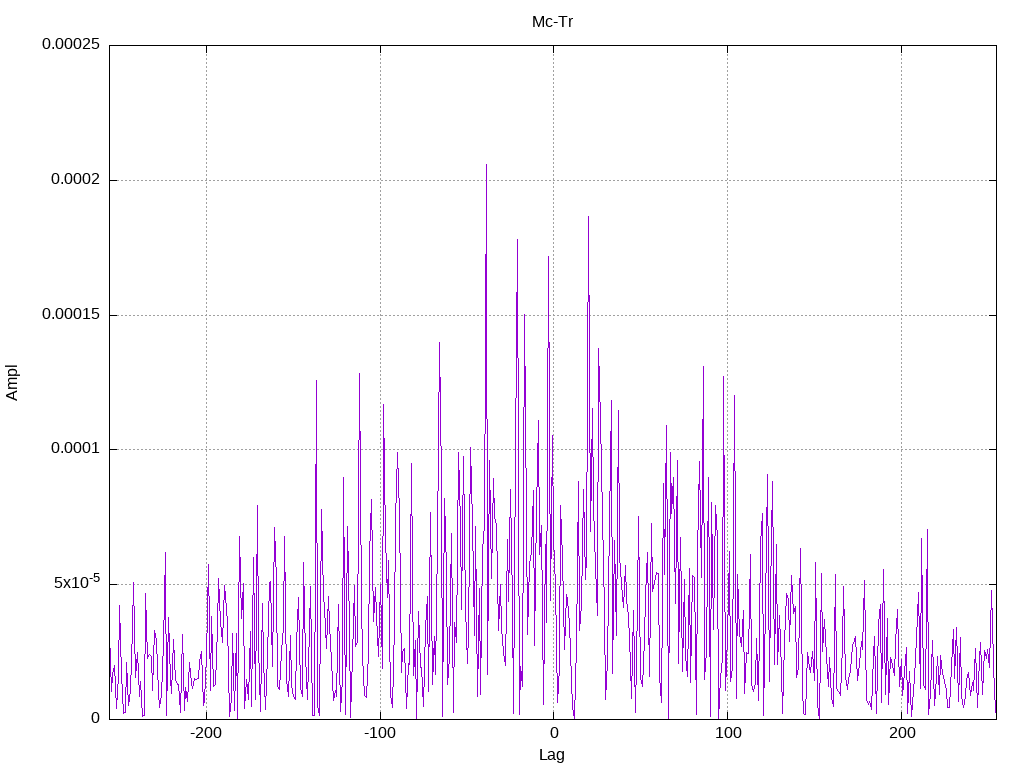This screenshot has height=768, width=1024.
Task: Click the 0.00025 y-axis tick label
Action: [71, 44]
